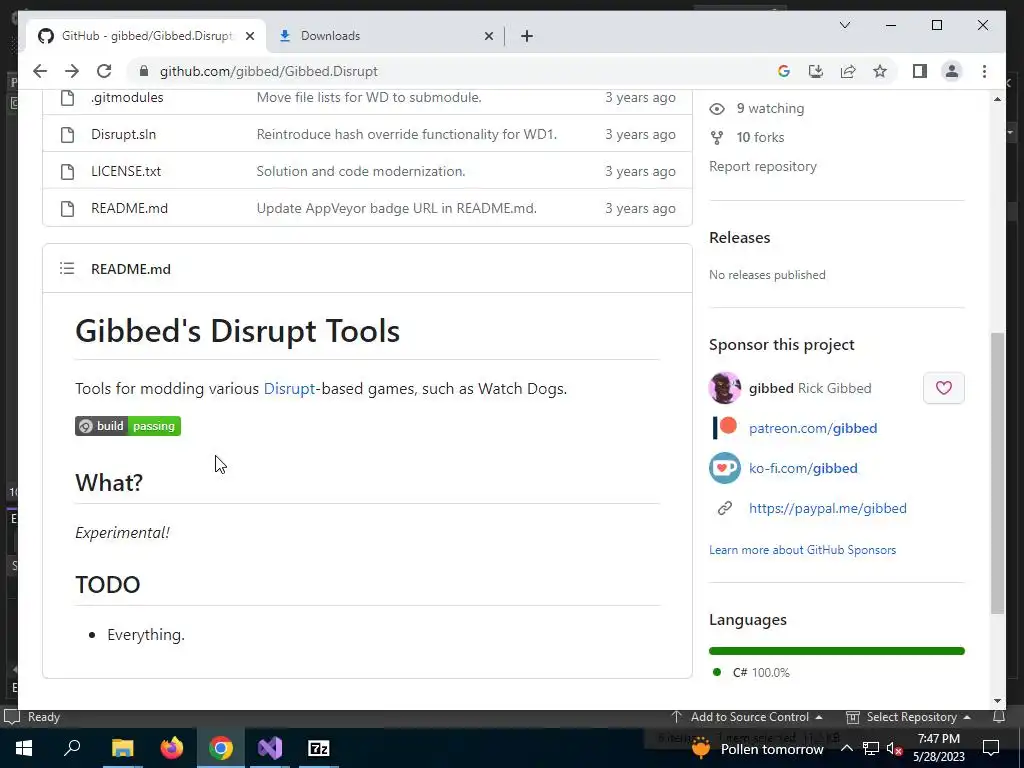Viewport: 1024px width, 768px height.
Task: Open paypal.me/gibbed link
Action: (x=827, y=508)
